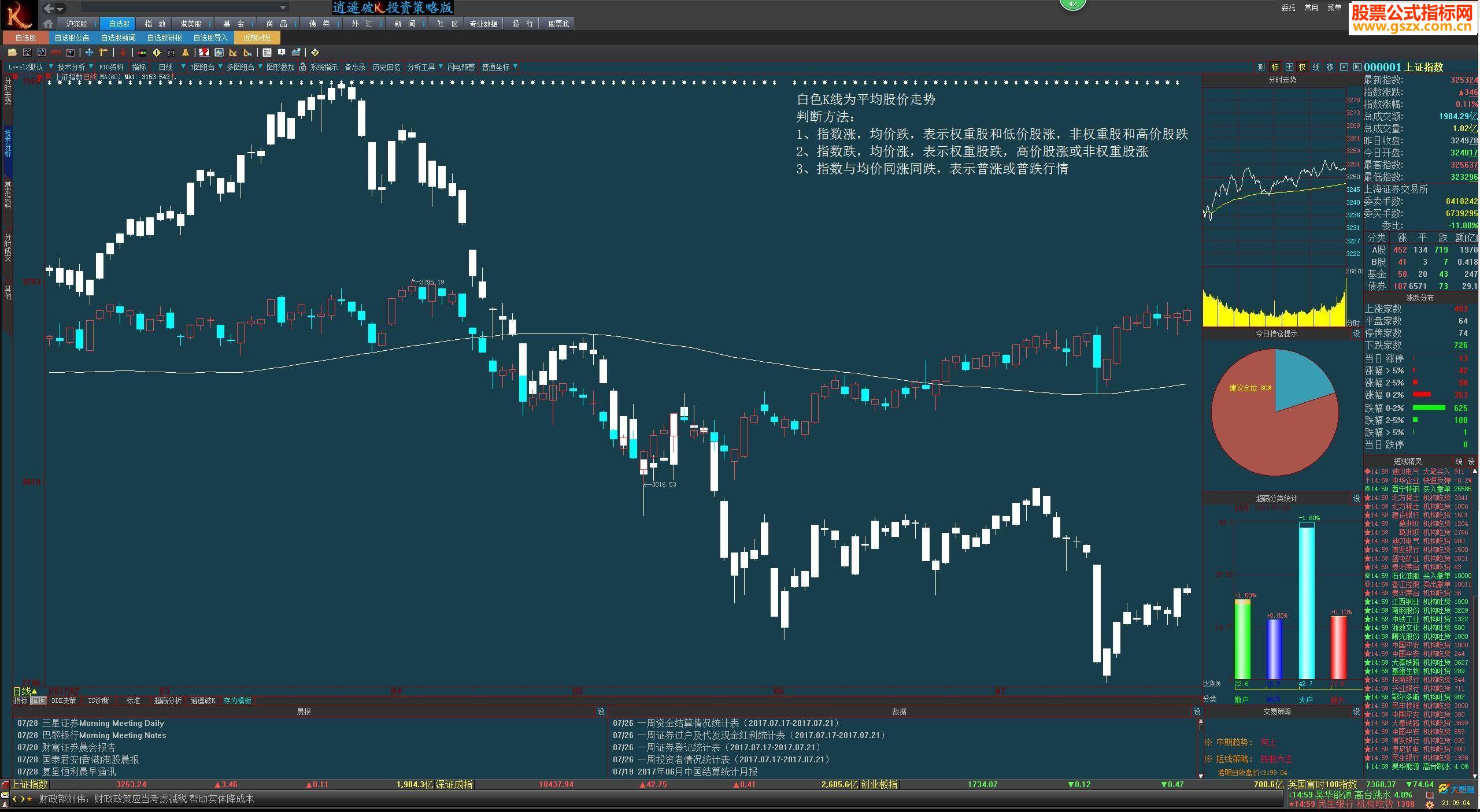Open 三星证券Morning Meeting Daily report
The image size is (1480, 812).
(91, 723)
